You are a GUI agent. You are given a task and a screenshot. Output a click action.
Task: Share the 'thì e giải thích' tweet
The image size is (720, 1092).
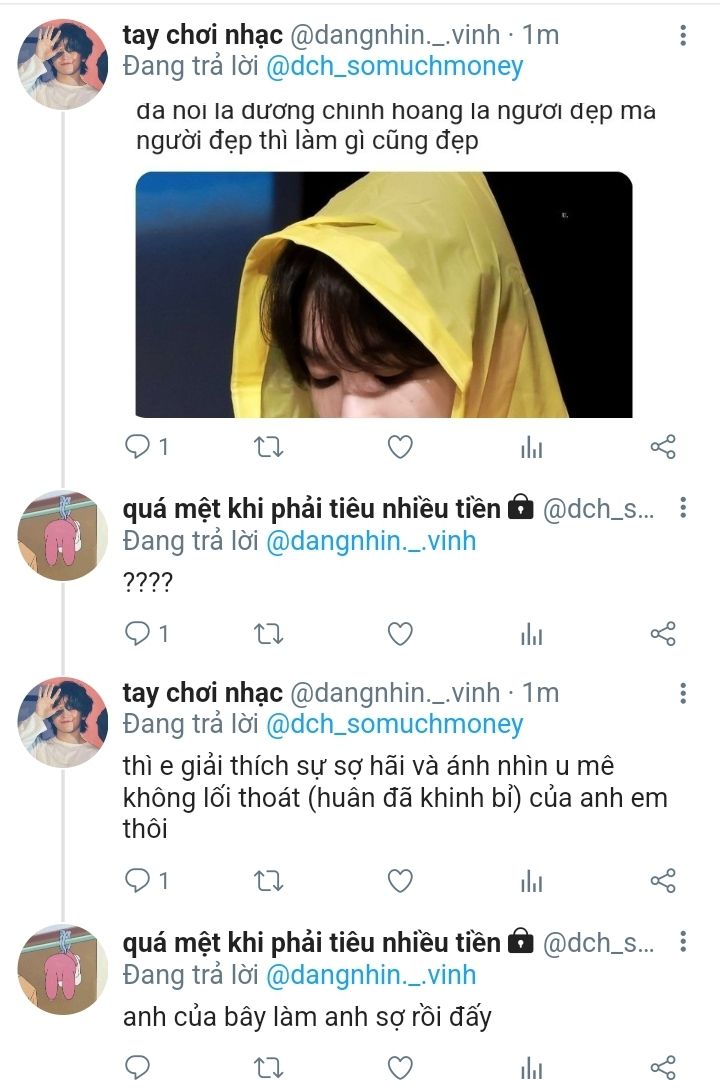663,881
